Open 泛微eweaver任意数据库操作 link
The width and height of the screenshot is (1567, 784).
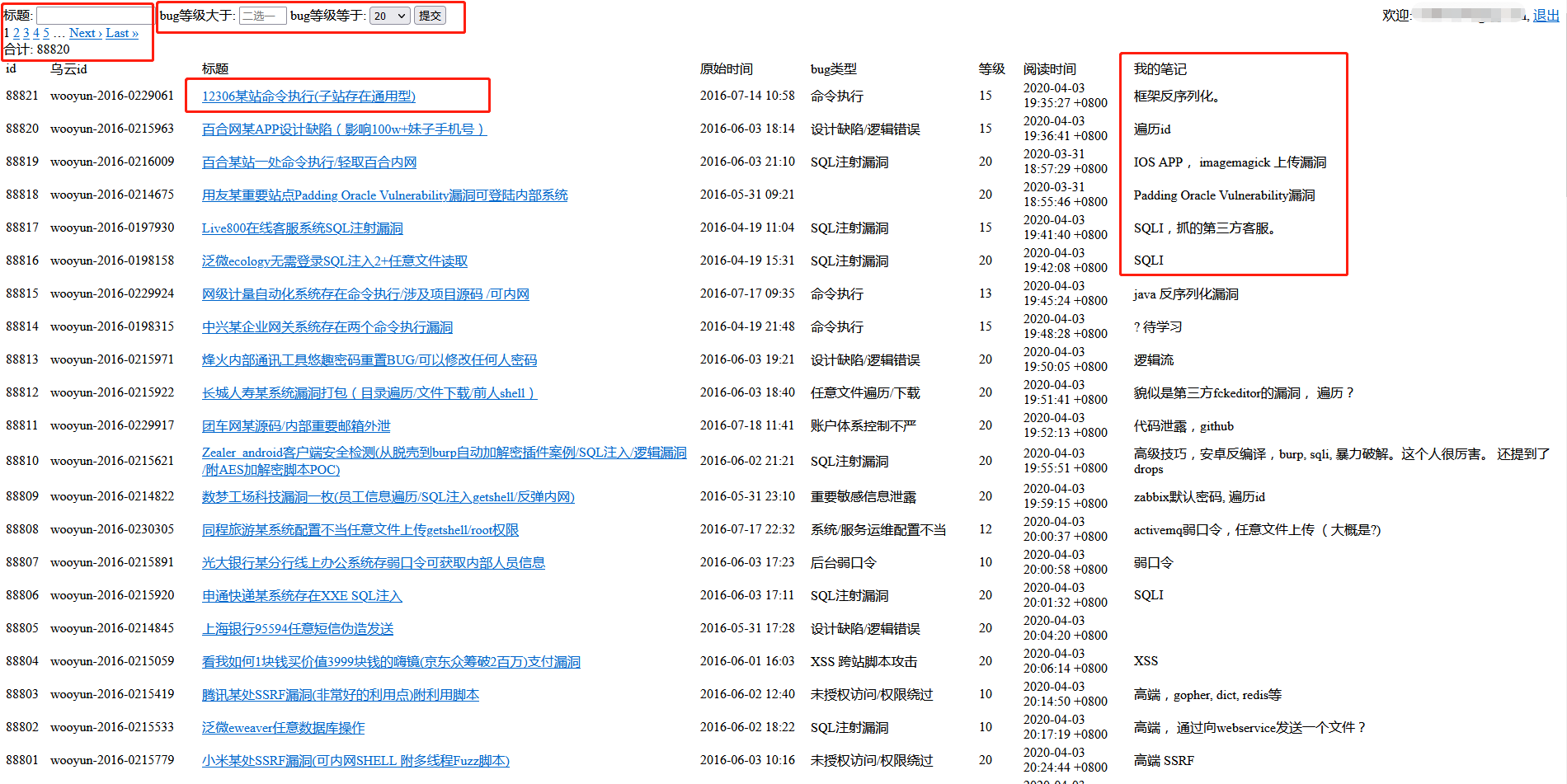pos(283,728)
